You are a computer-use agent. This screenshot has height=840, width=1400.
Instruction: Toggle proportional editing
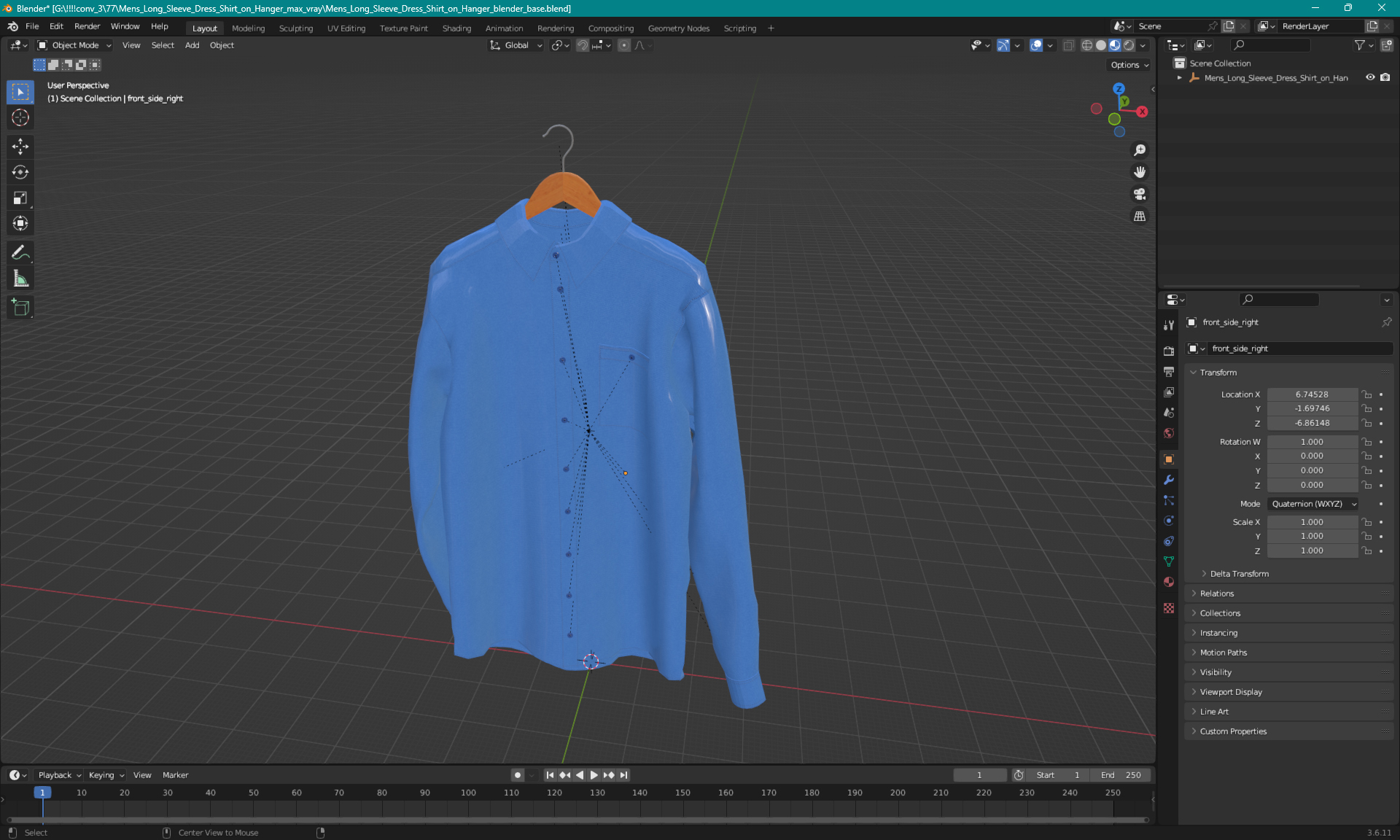(624, 45)
